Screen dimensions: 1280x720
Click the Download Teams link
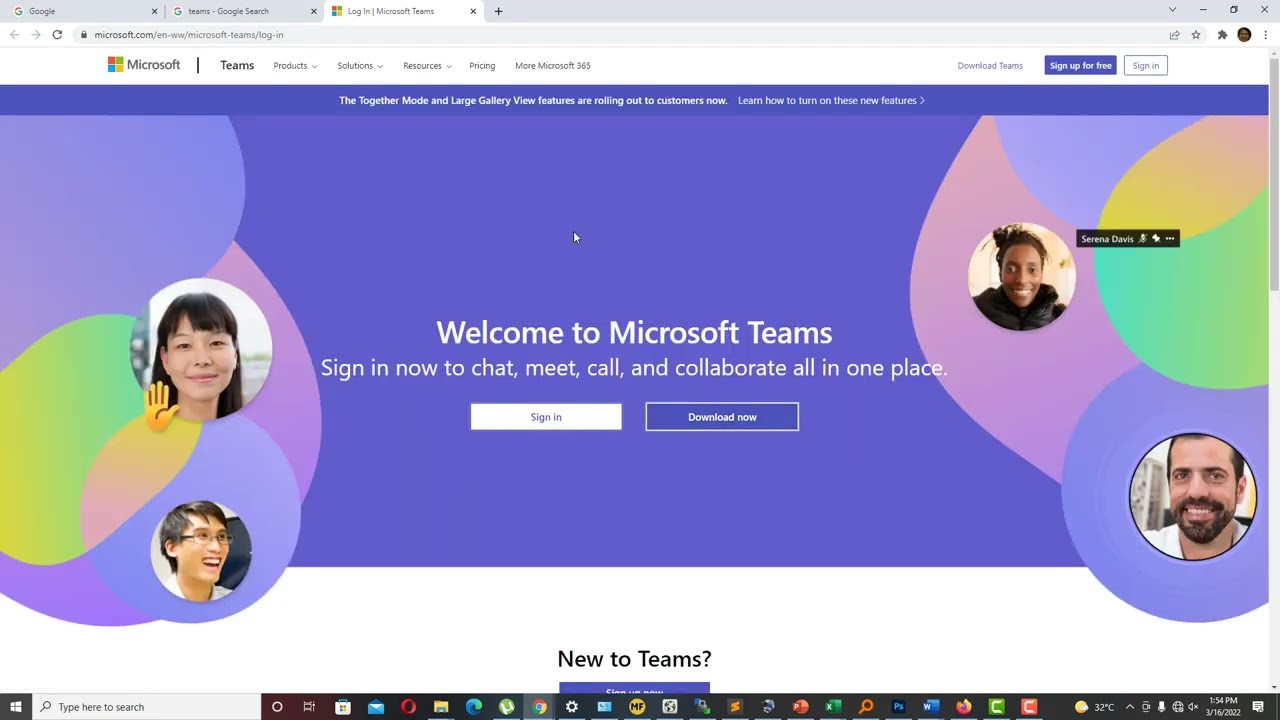[990, 66]
